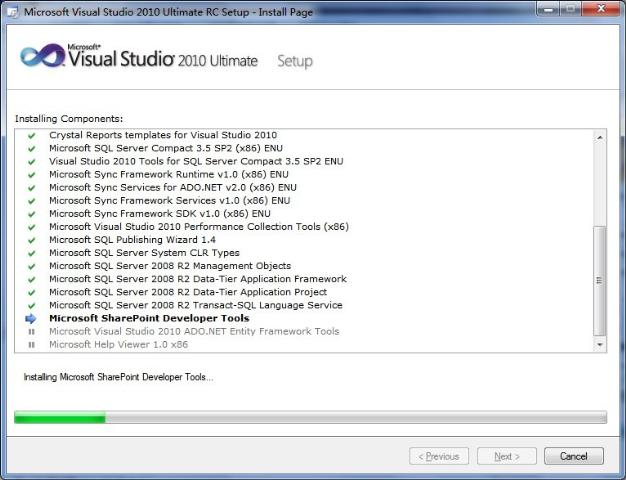The height and width of the screenshot is (480, 626).
Task: Click the disabled Previous button
Action: 439,456
